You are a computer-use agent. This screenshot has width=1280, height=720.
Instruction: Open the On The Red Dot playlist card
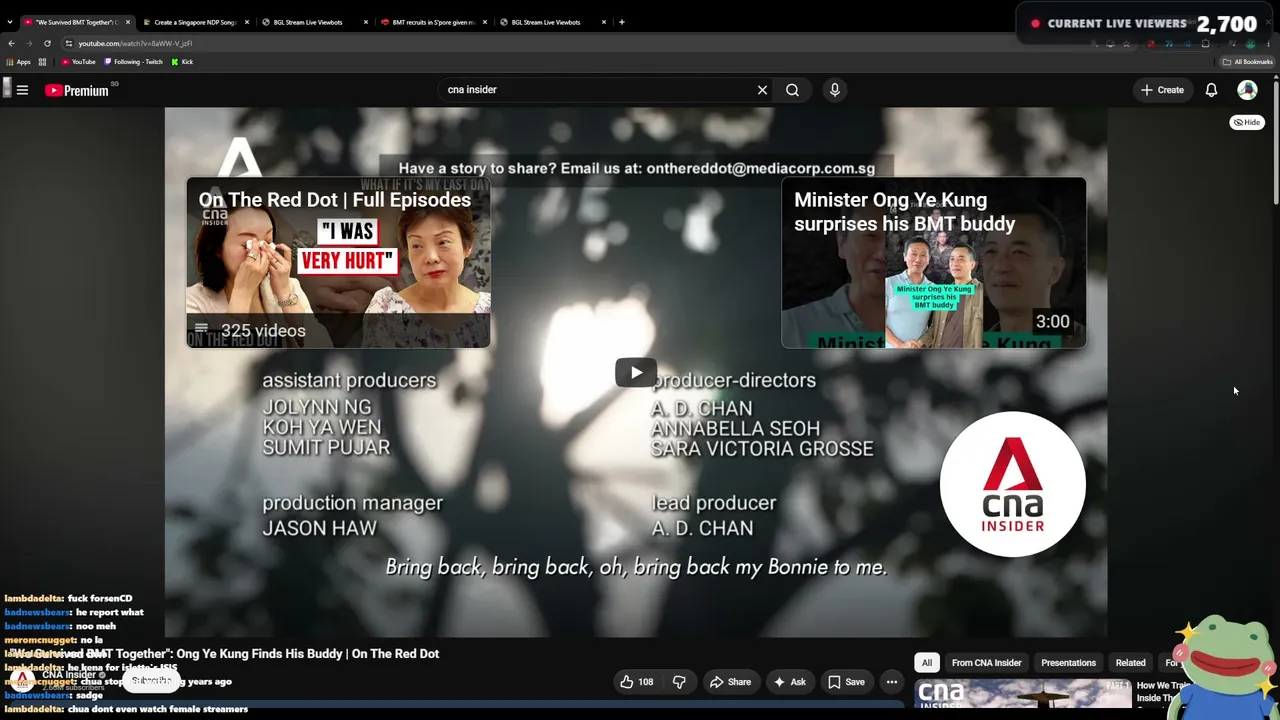click(338, 263)
